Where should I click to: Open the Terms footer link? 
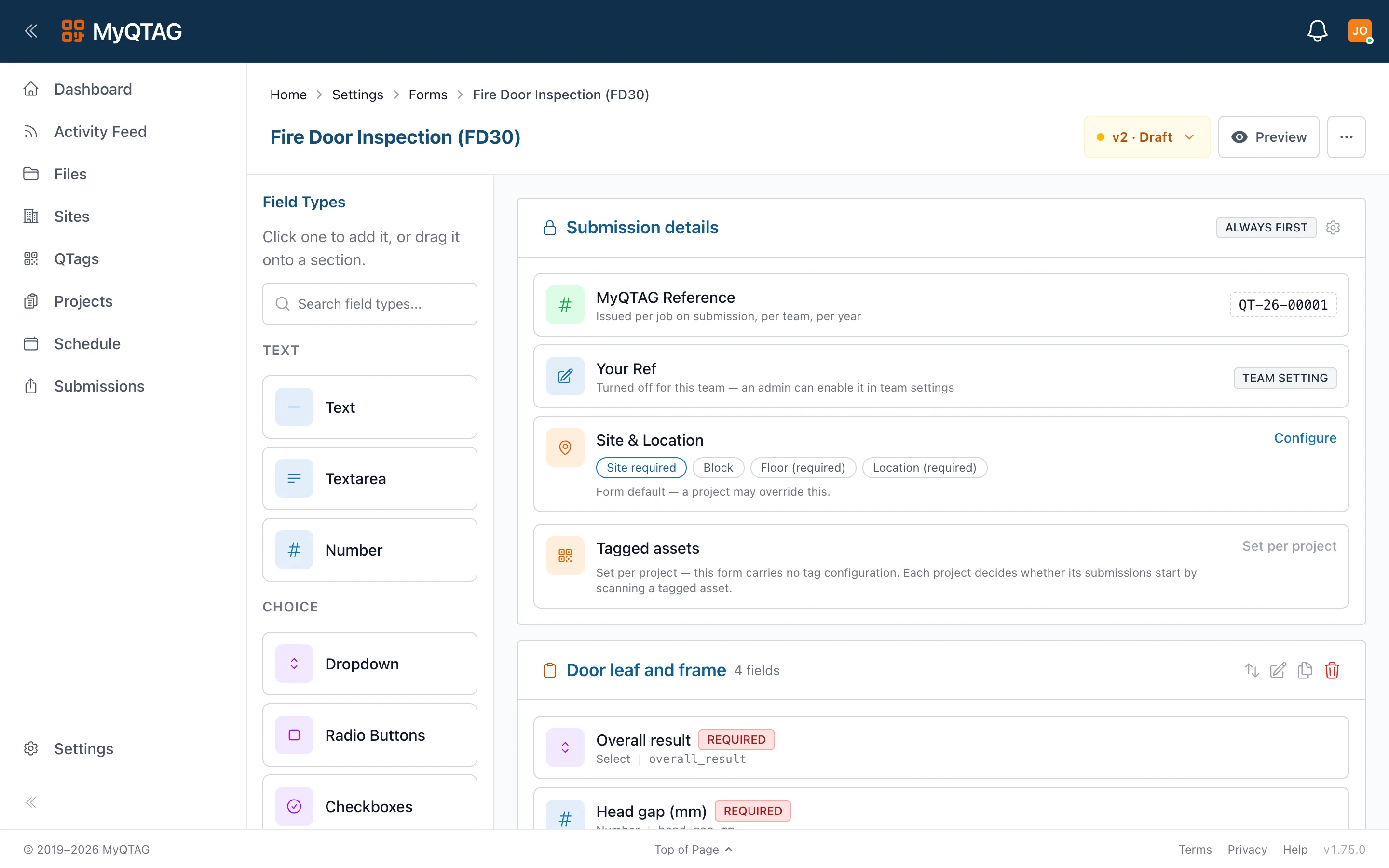(x=1195, y=850)
